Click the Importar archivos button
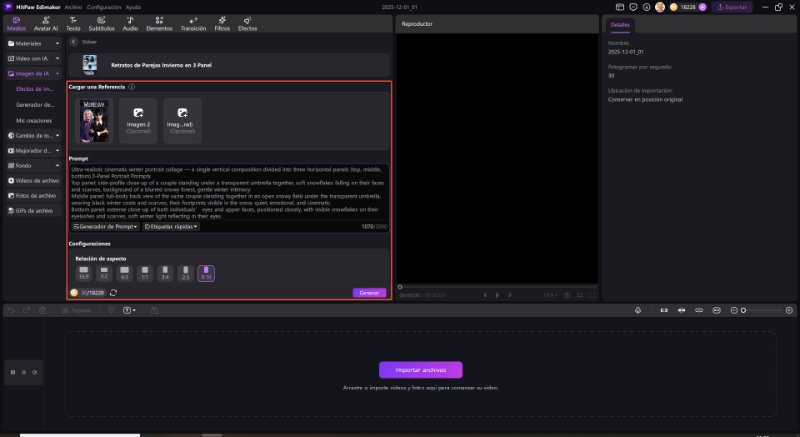800x437 pixels. (x=421, y=370)
